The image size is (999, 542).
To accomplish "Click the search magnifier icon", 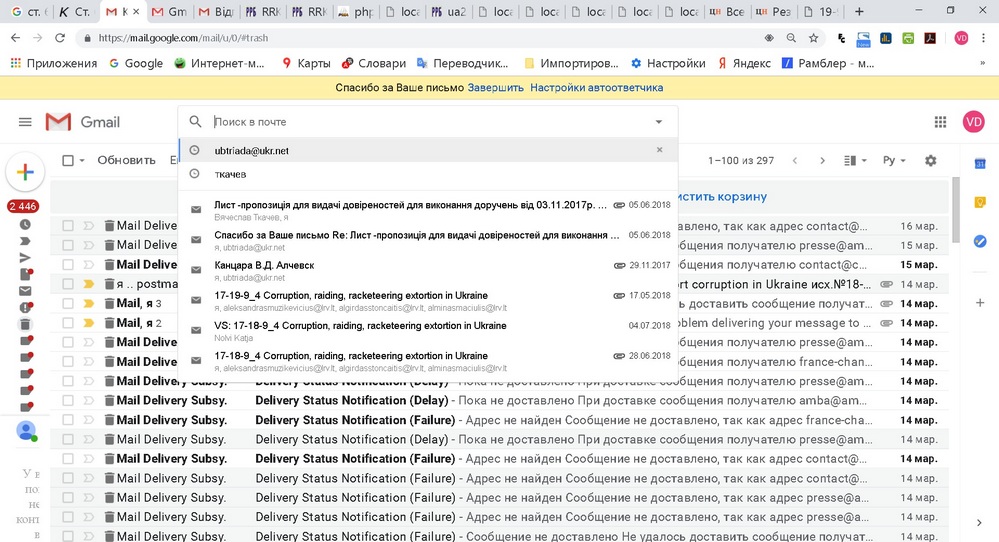I will (196, 121).
